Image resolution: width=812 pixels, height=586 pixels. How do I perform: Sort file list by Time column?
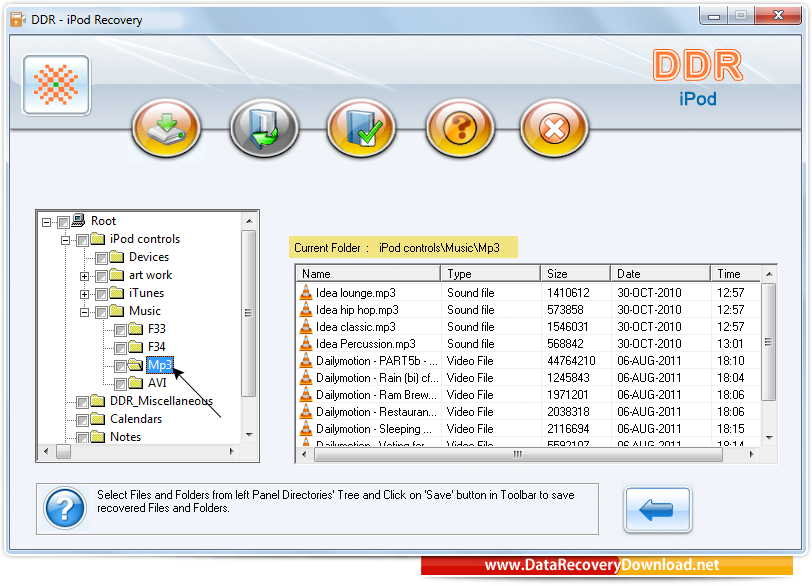pyautogui.click(x=735, y=274)
